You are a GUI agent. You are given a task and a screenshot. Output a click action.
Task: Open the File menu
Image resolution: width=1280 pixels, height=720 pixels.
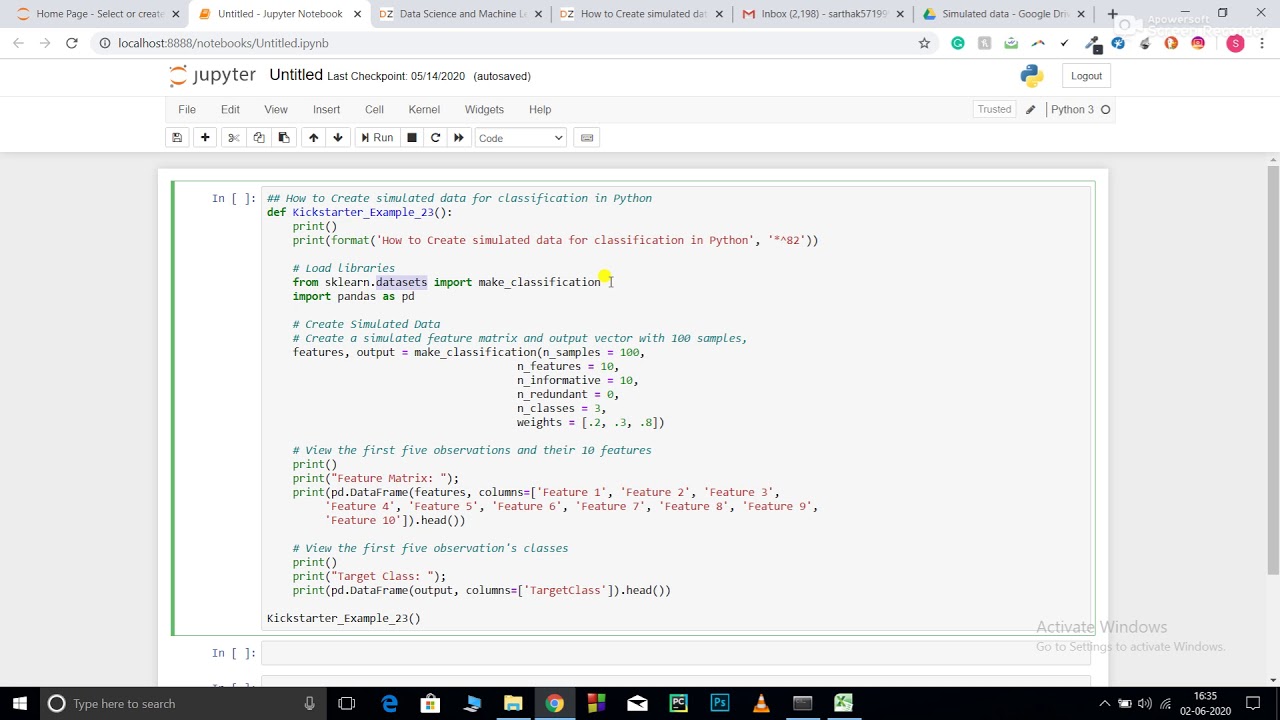coord(187,109)
